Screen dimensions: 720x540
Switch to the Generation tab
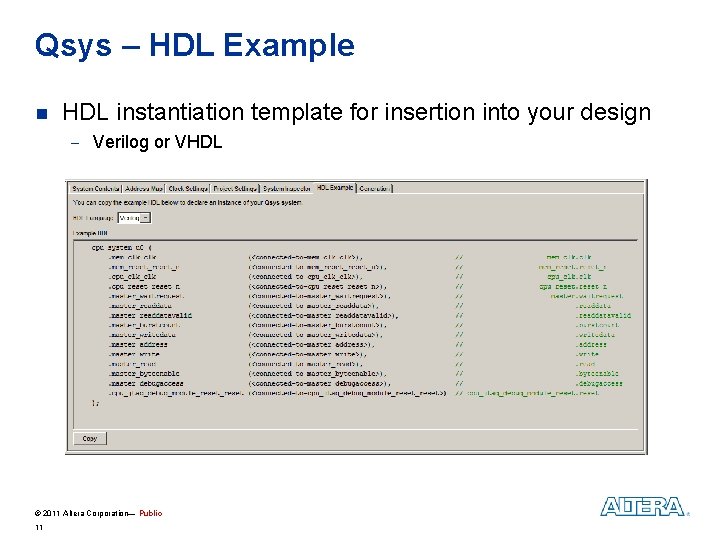tap(375, 188)
